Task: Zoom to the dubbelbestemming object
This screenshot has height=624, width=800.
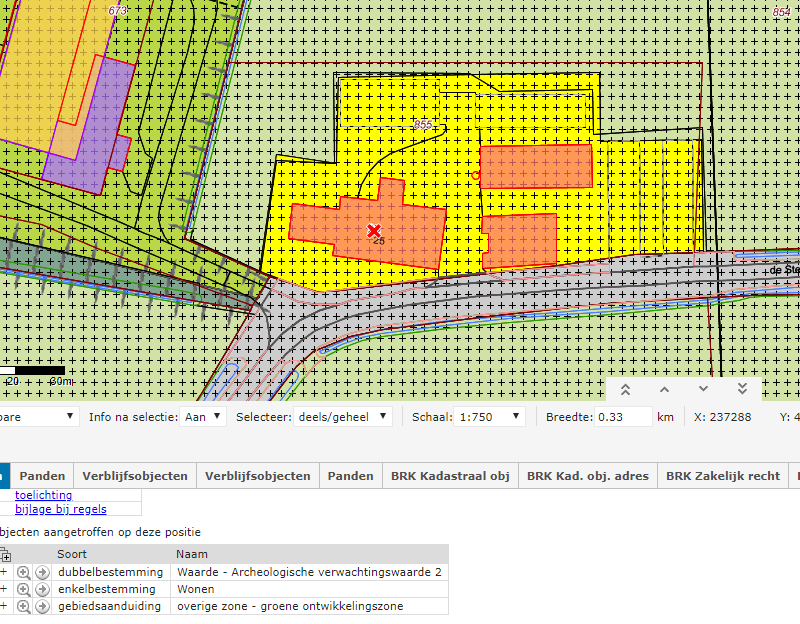Action: click(23, 572)
